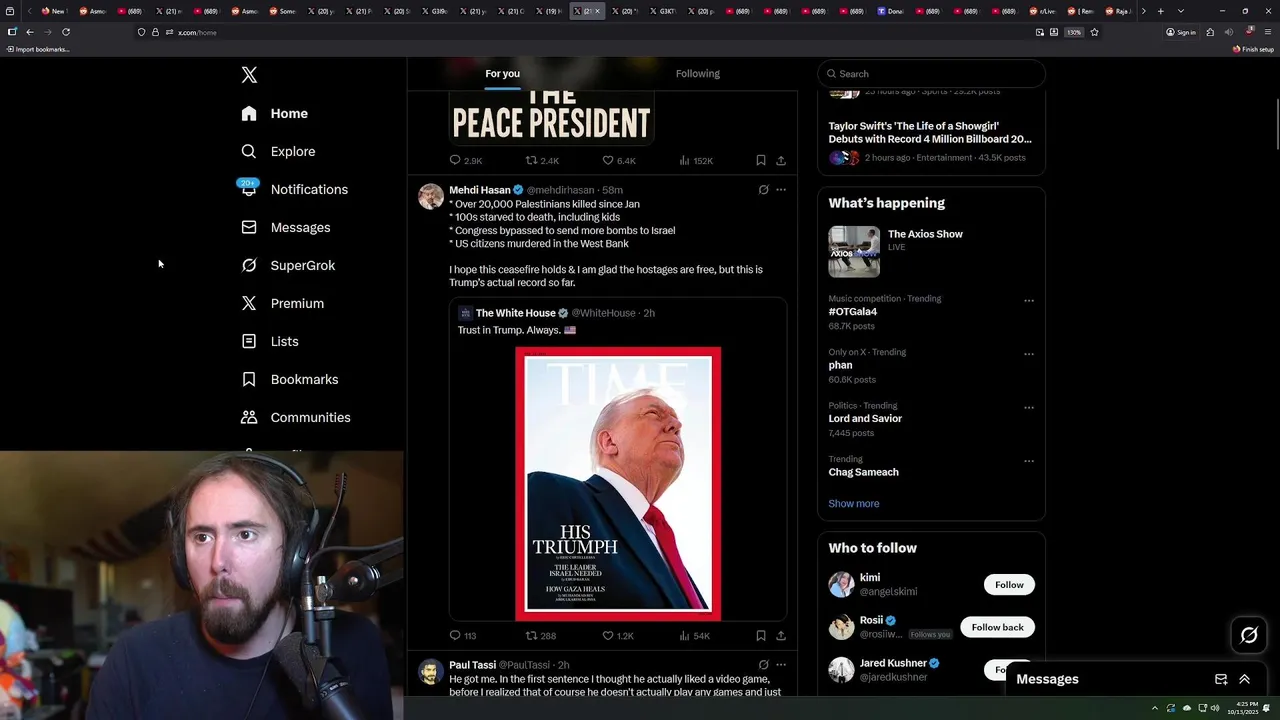The image size is (1280, 720).
Task: Open The Axios Show live broadcast
Action: pos(931,251)
